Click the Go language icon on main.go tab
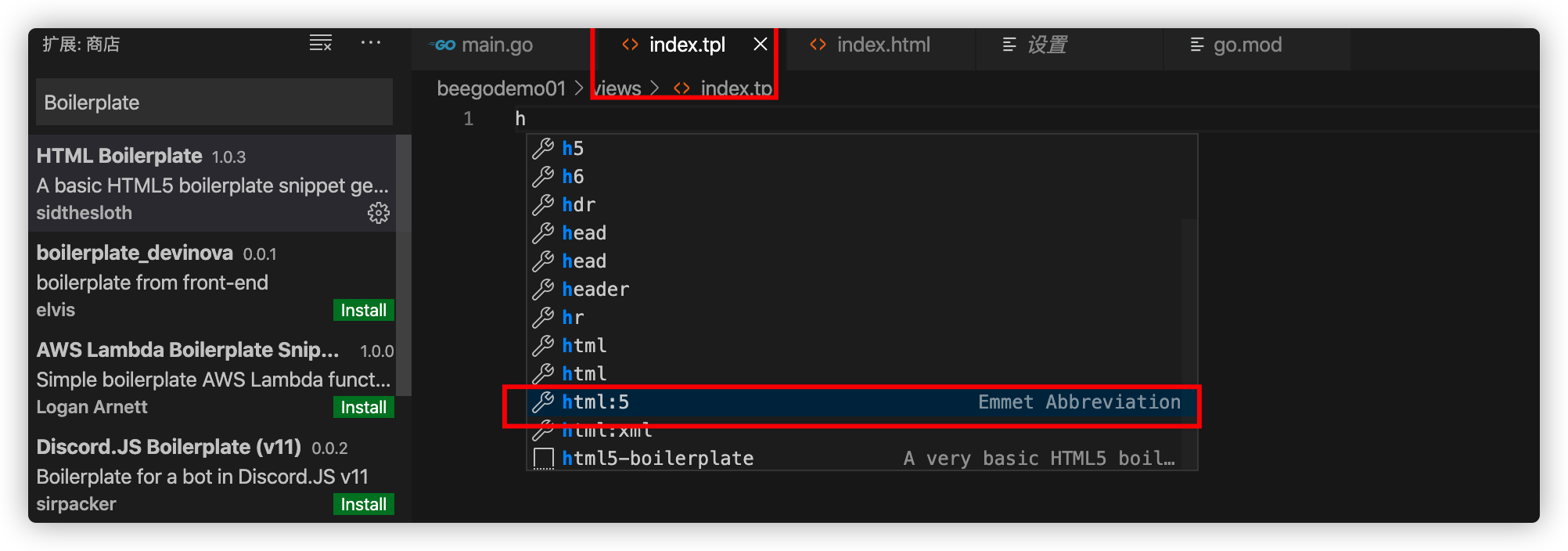The image size is (1568, 551). pos(443,45)
